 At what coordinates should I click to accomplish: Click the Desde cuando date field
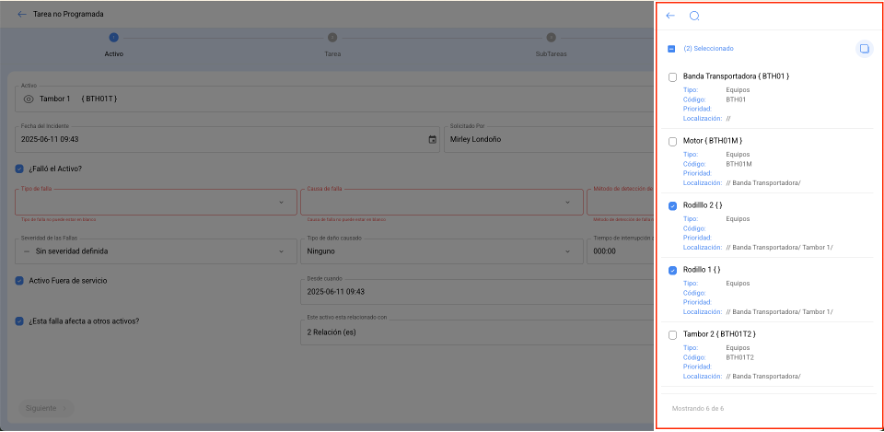point(475,291)
